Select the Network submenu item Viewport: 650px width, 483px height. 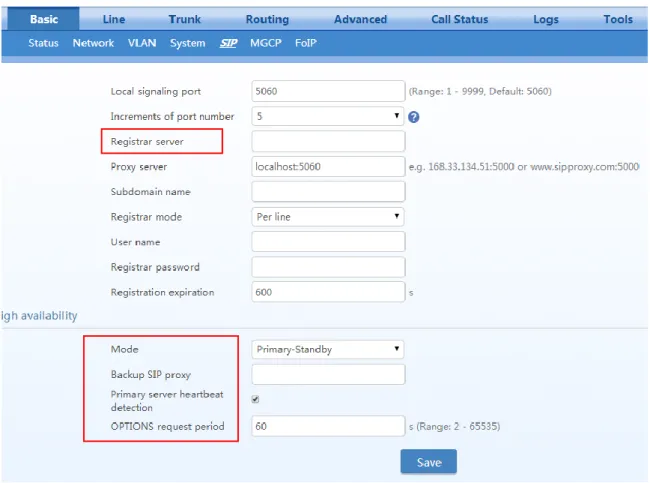coord(93,43)
